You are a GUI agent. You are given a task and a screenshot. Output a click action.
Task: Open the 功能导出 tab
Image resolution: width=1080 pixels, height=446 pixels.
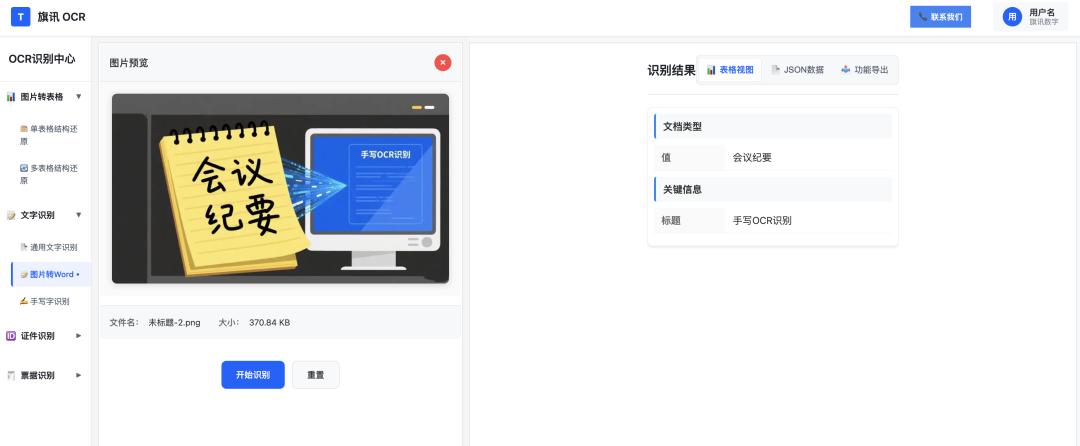click(864, 70)
